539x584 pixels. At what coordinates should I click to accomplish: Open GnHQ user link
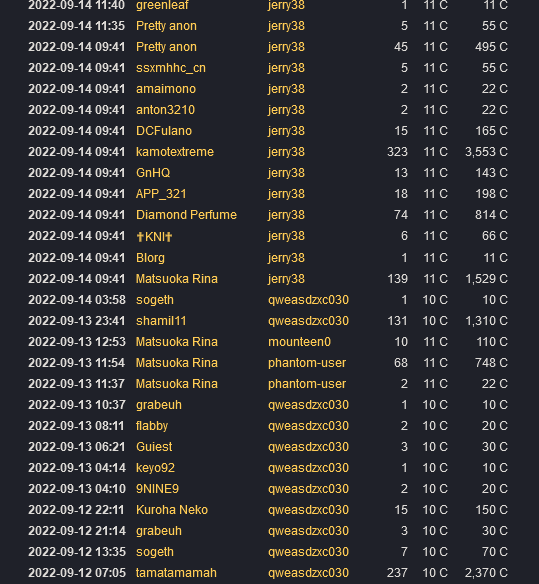153,173
